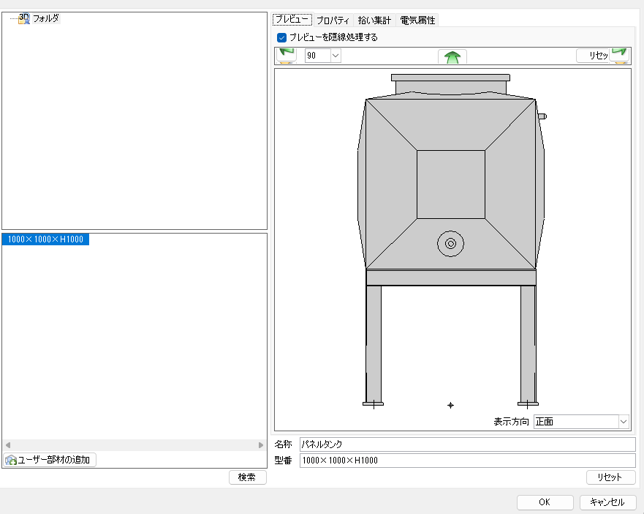644x514 pixels.
Task: Open the 拾い集計 tab
Action: (x=376, y=20)
